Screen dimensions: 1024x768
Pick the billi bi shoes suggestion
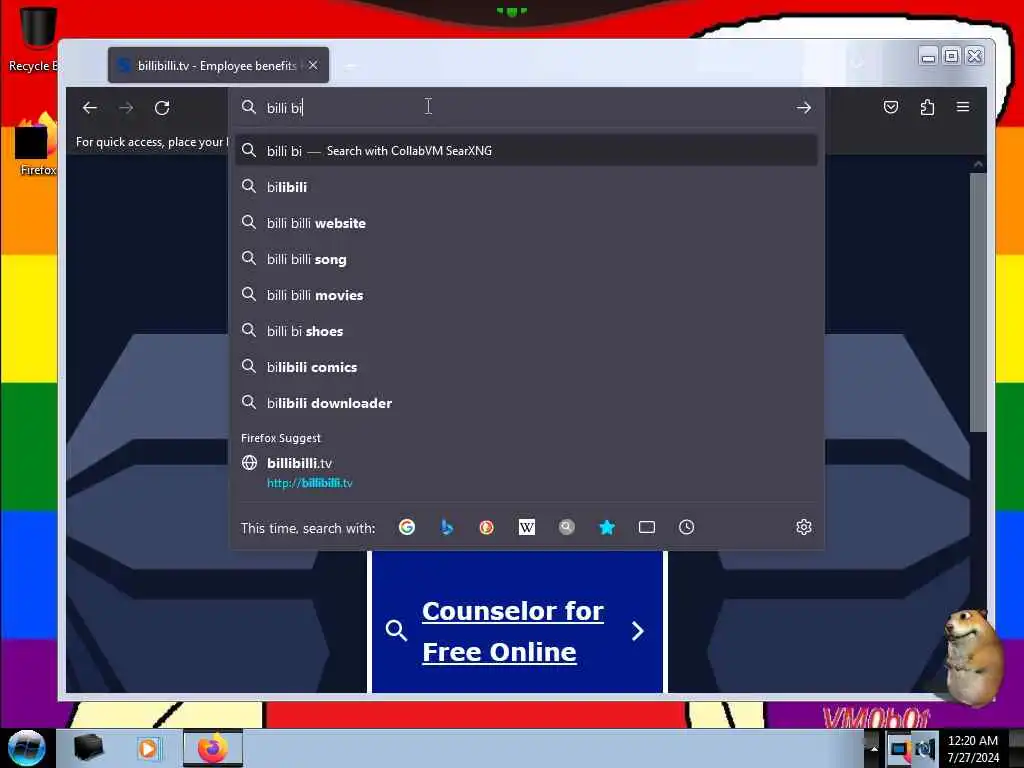[526, 331]
